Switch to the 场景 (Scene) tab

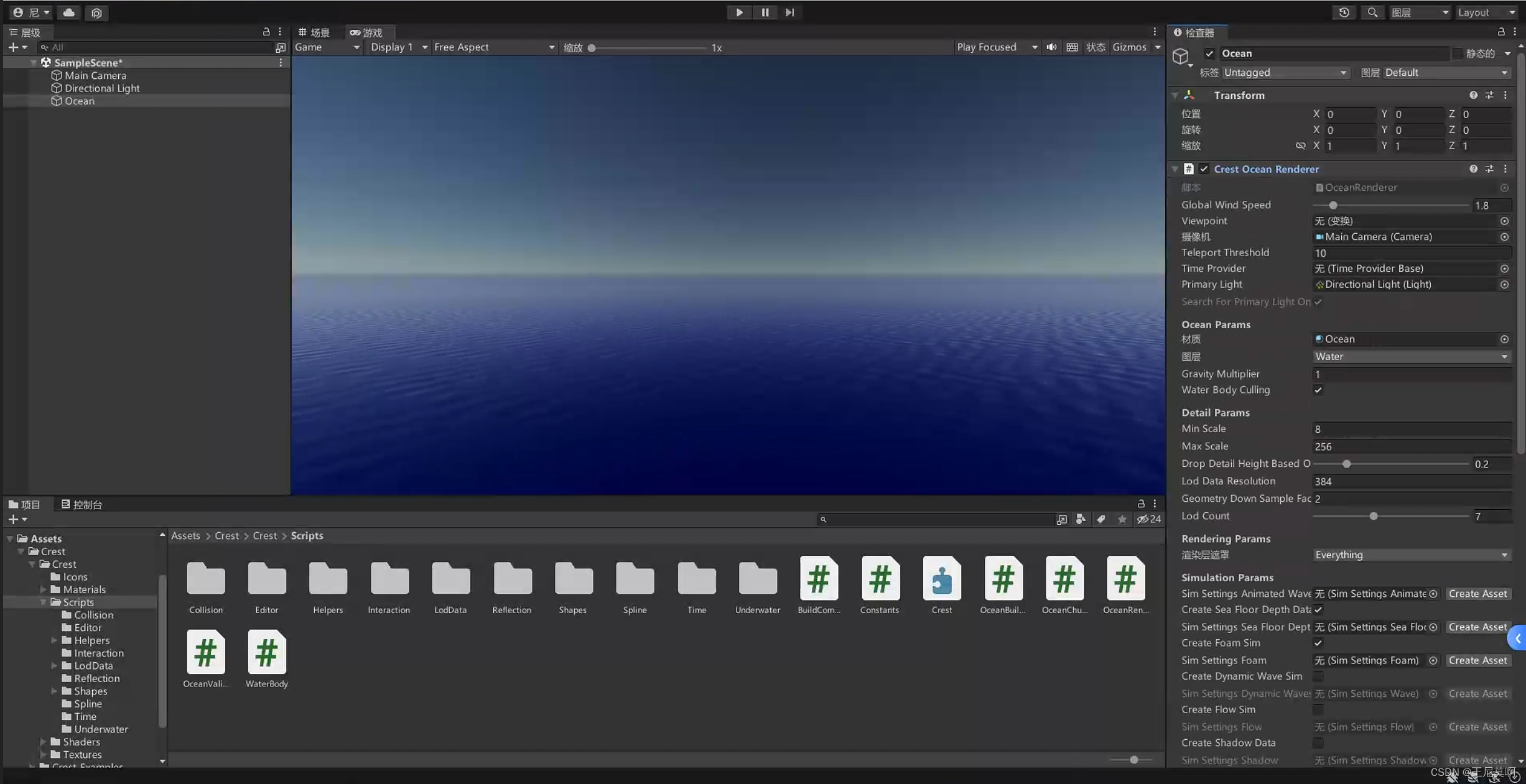pos(314,32)
